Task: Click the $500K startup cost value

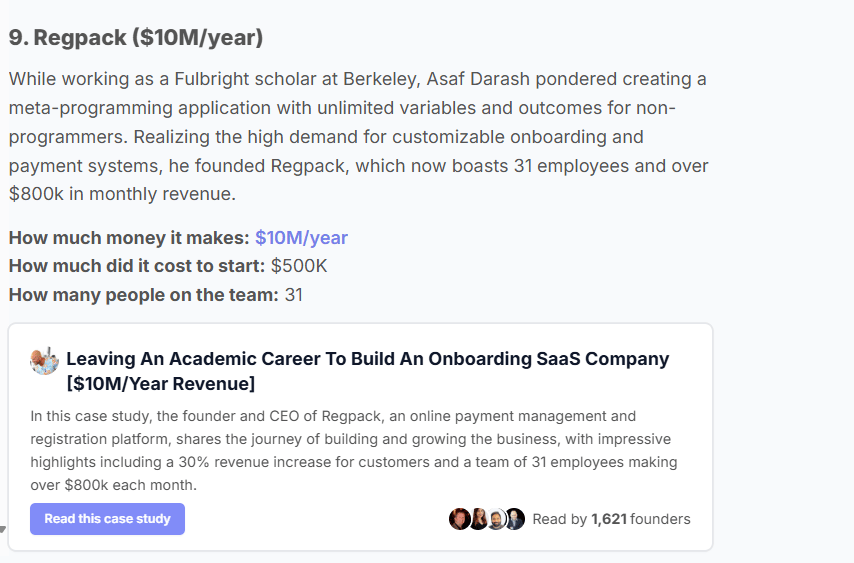Action: coord(299,266)
